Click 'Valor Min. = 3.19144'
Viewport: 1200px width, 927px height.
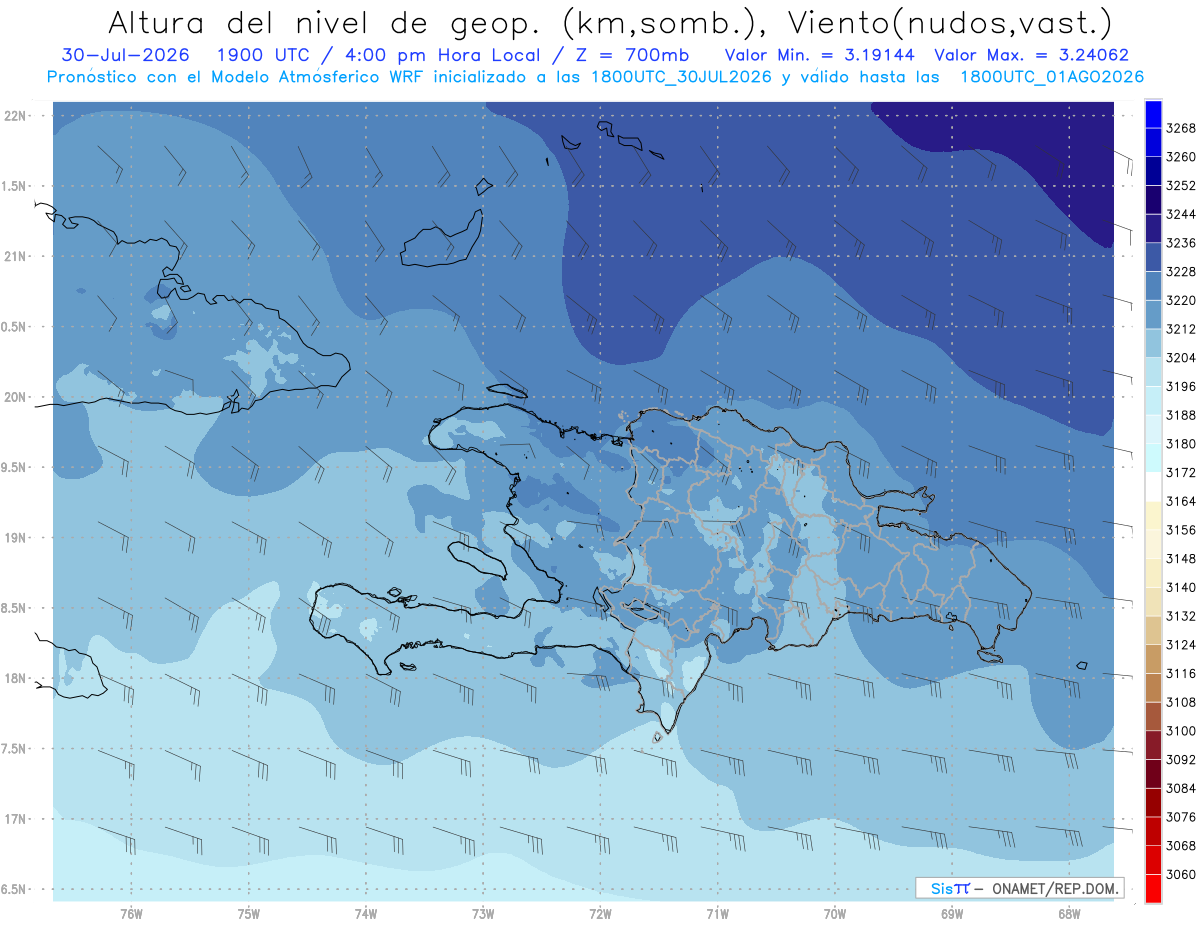tap(820, 55)
